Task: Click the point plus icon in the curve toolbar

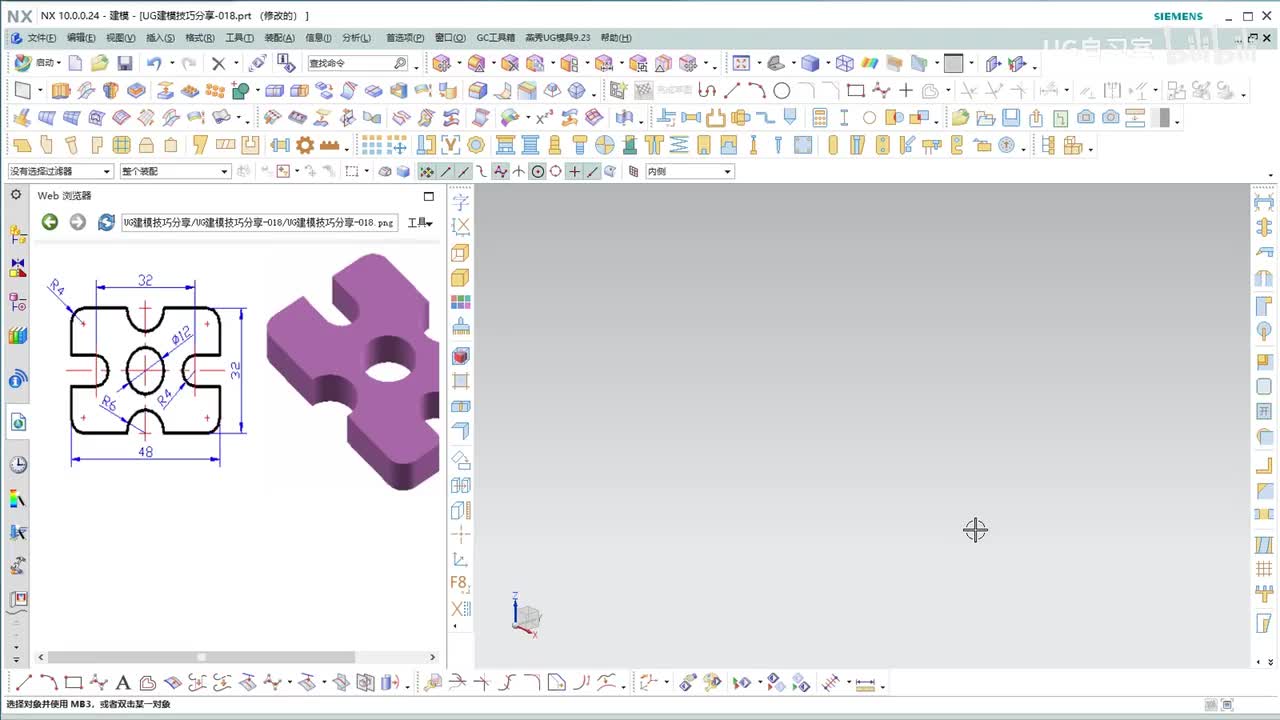Action: [x=906, y=91]
